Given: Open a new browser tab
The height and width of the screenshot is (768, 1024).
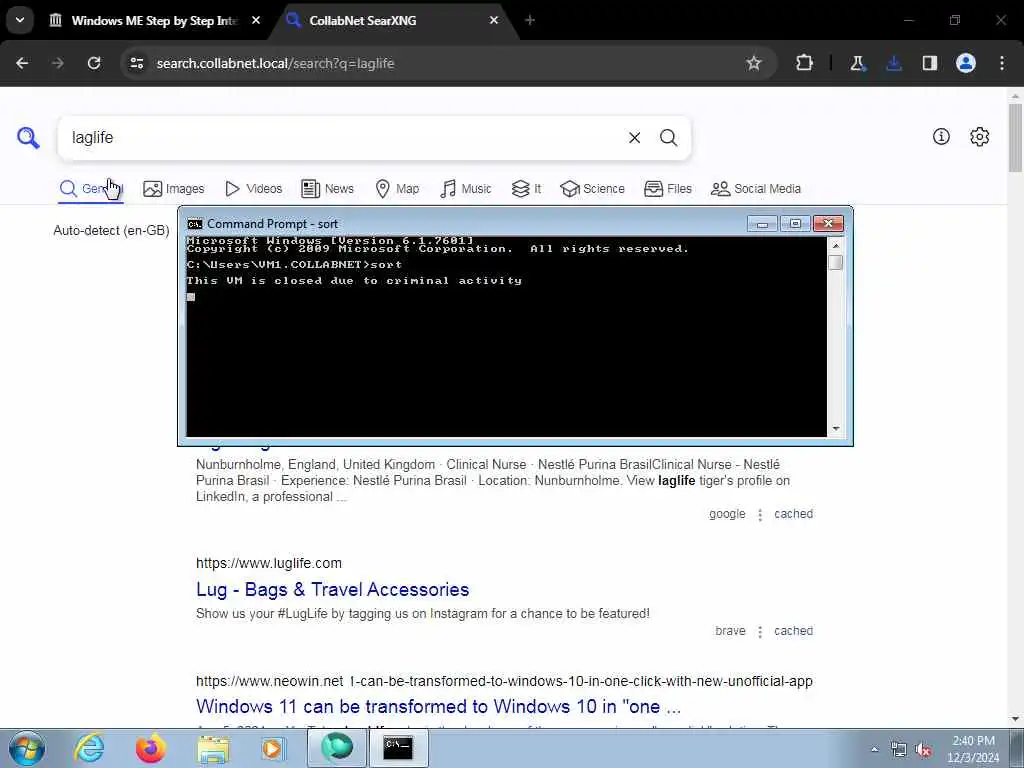Looking at the screenshot, I should [x=530, y=20].
